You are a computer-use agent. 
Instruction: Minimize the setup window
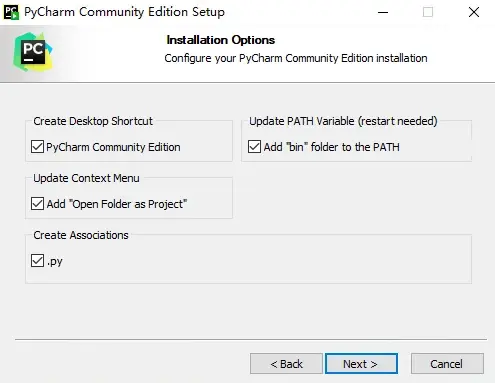coord(383,12)
